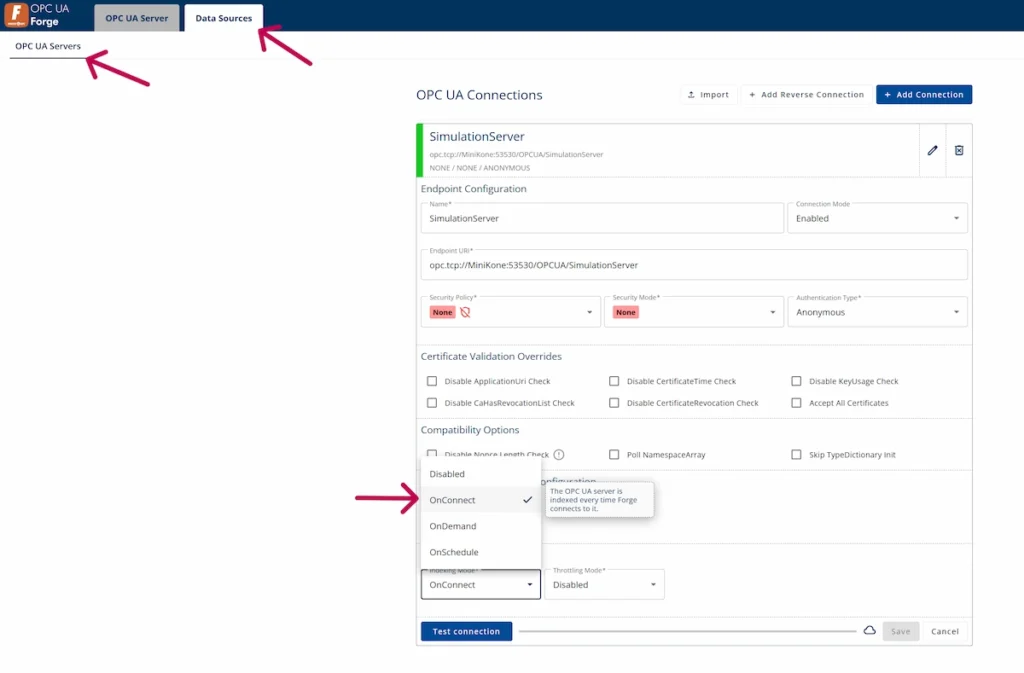Choose Disabled in the indexing mode list
This screenshot has width=1024, height=673.
pos(481,474)
